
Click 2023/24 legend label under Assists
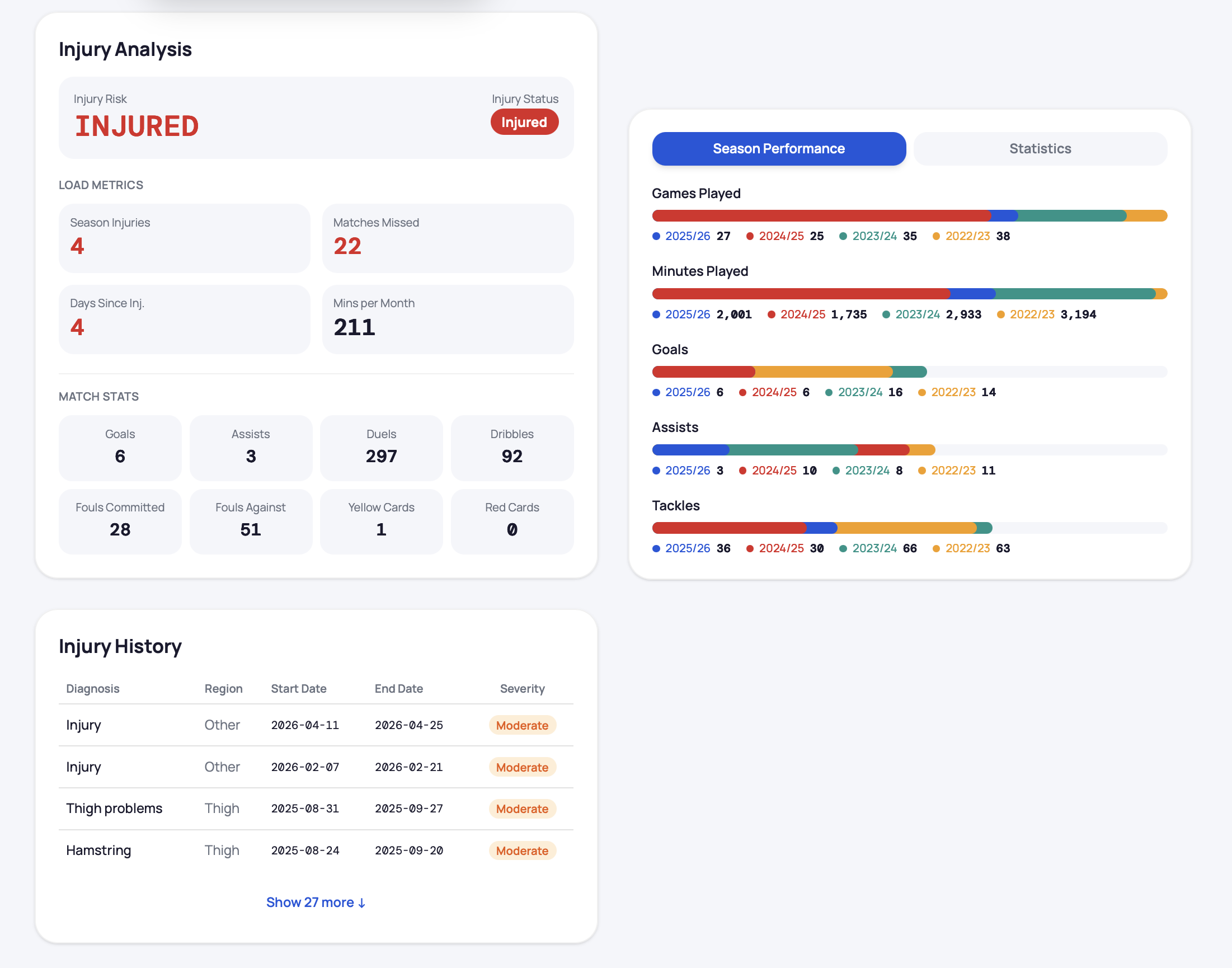867,471
